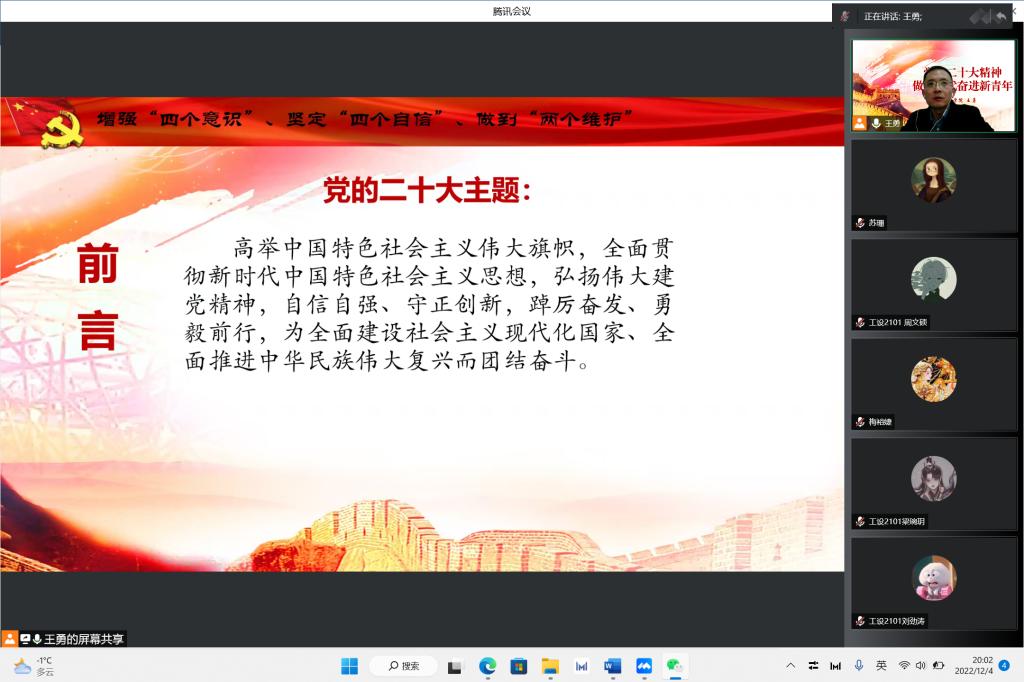
Task: Click the Tencent Meeting taskbar icon
Action: (x=644, y=666)
